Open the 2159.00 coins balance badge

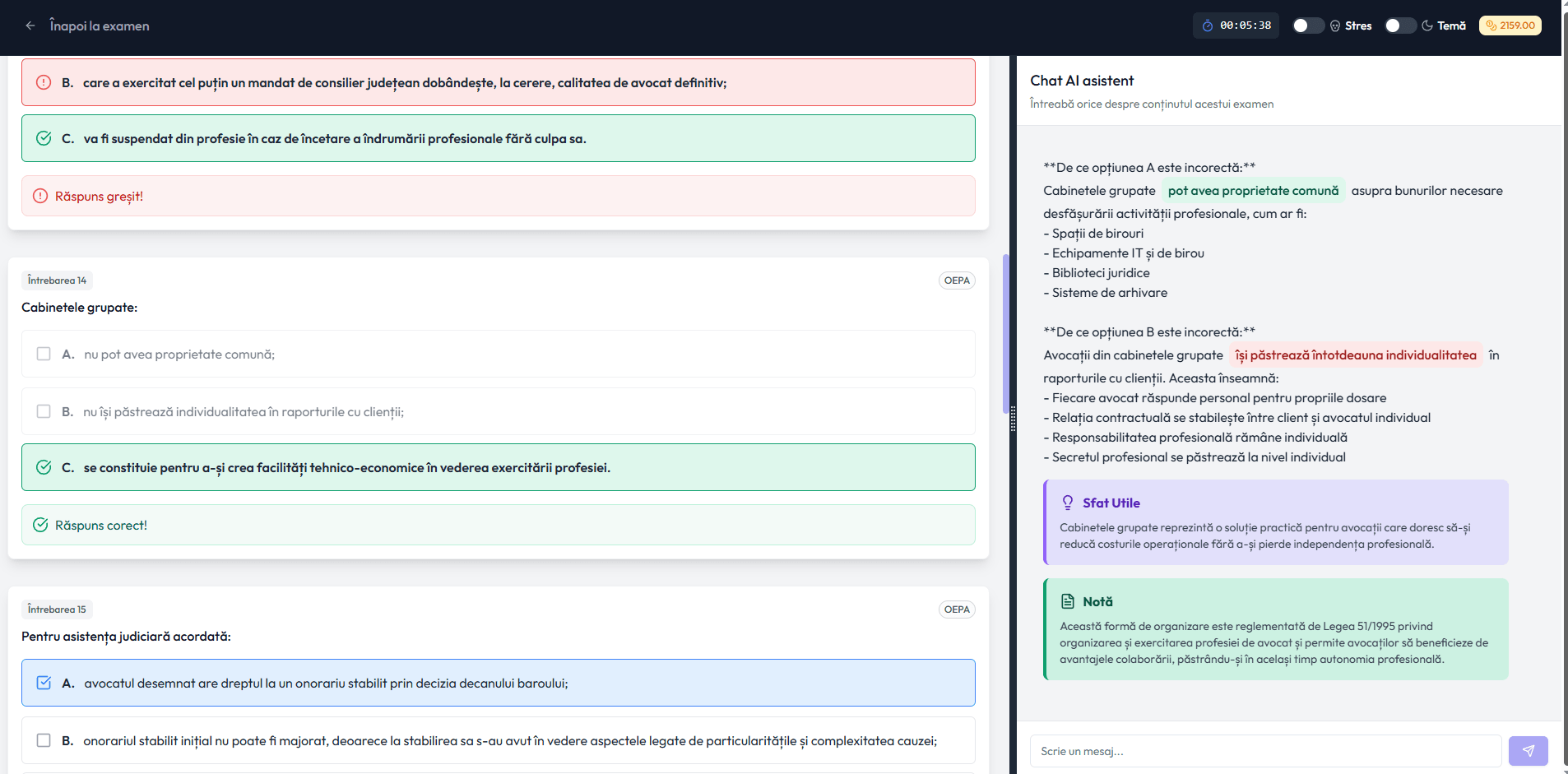click(1510, 25)
